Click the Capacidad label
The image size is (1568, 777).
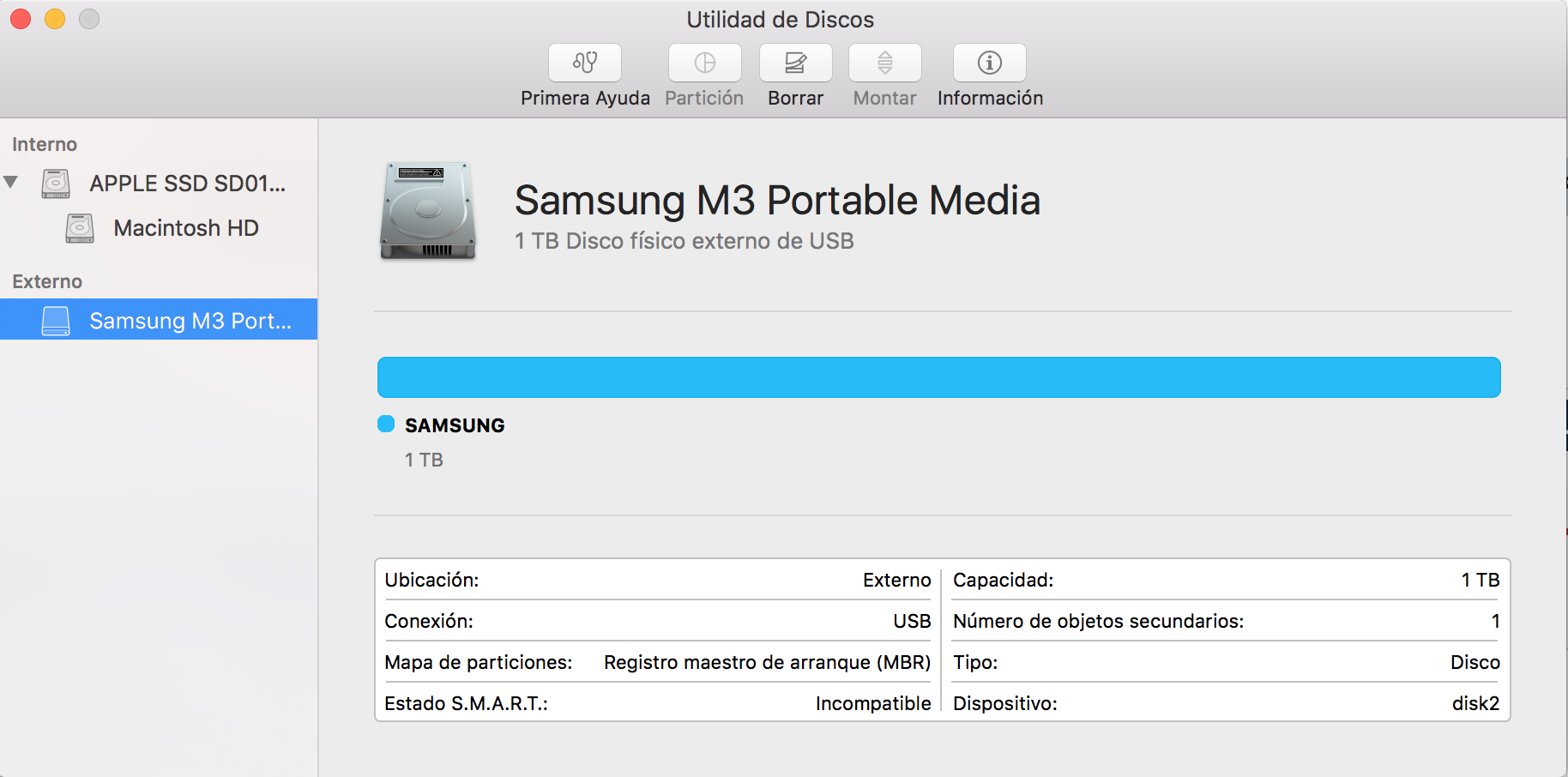1004,580
